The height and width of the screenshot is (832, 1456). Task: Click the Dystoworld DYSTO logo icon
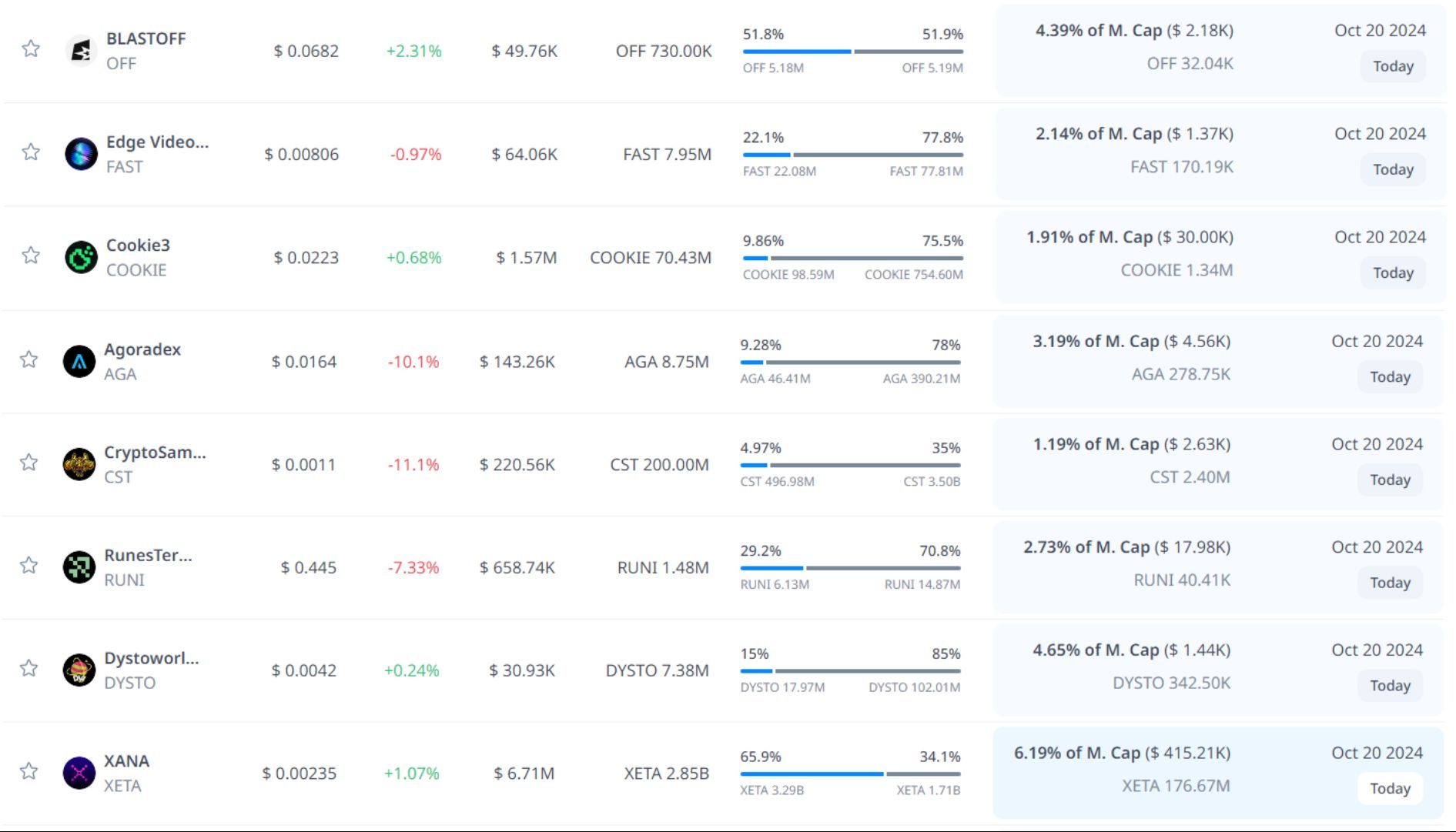(79, 670)
